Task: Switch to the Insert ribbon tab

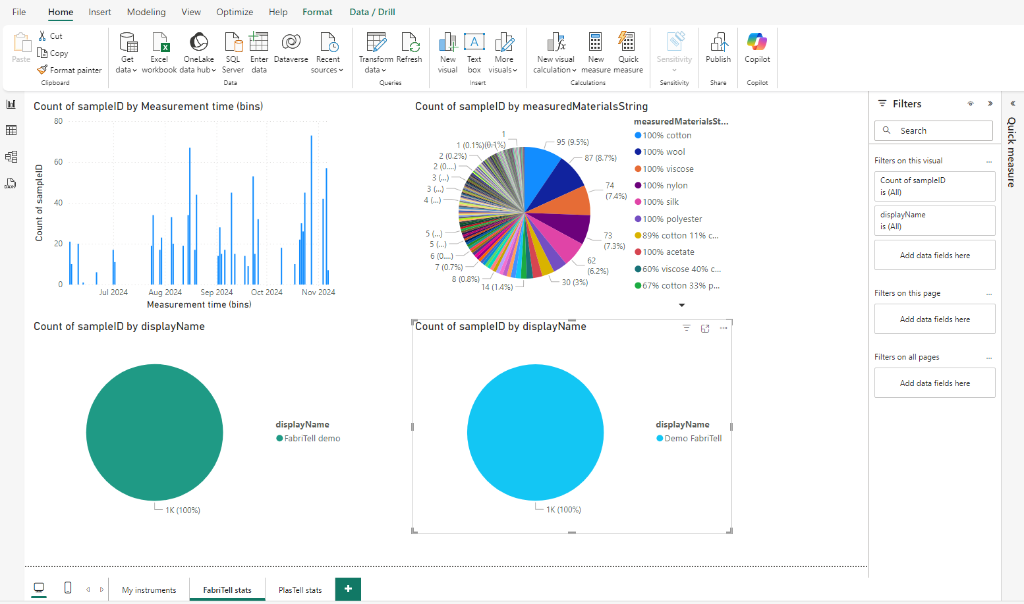Action: coord(100,12)
